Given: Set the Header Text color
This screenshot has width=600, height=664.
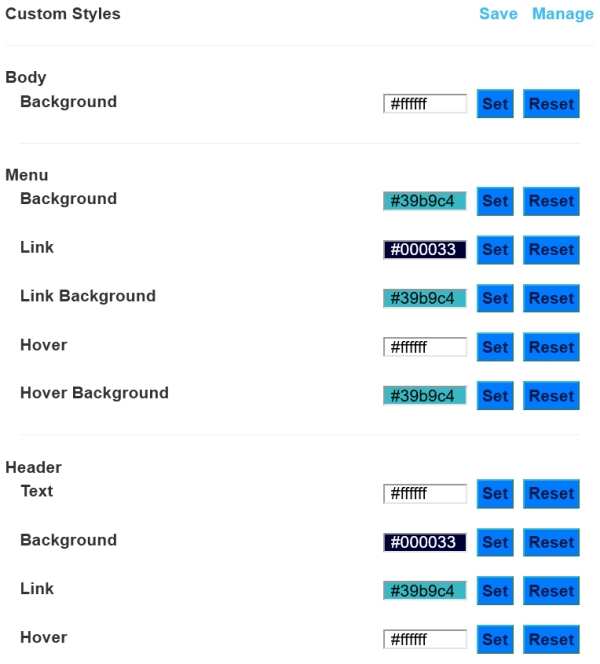Looking at the screenshot, I should coord(495,494).
